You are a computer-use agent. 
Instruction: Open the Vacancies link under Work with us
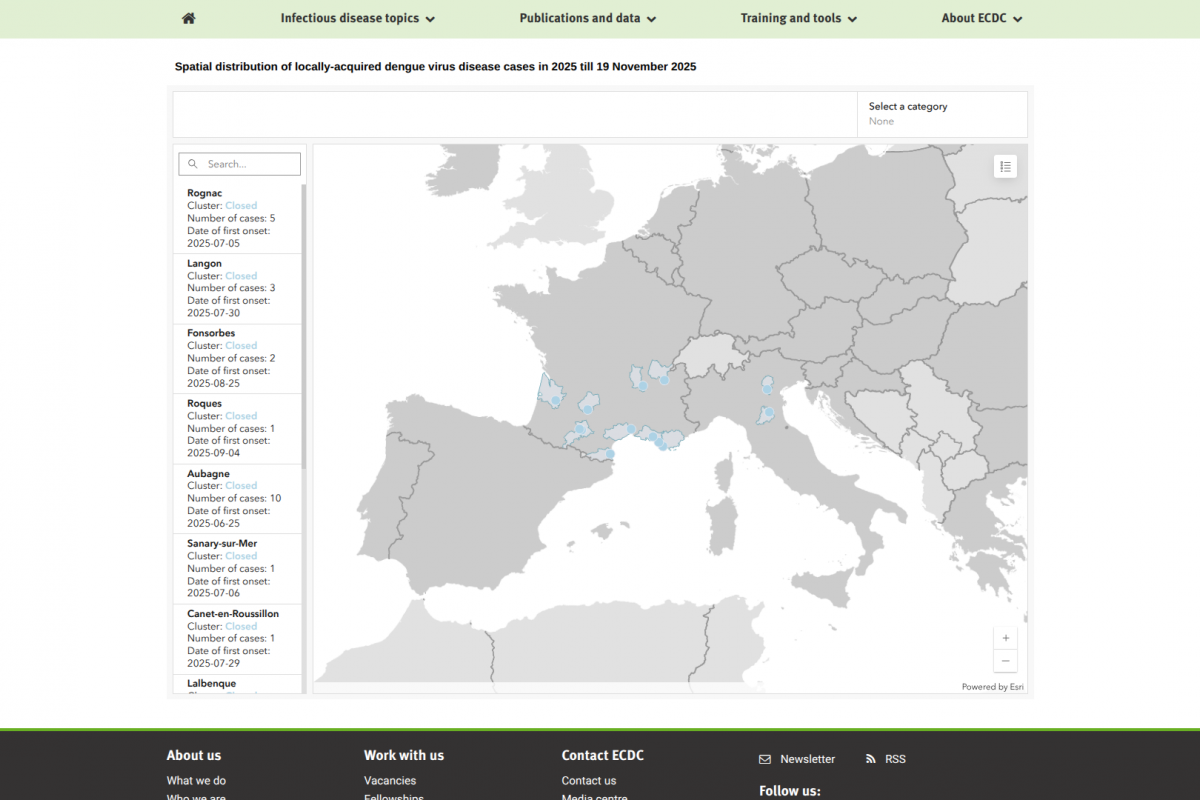click(390, 780)
